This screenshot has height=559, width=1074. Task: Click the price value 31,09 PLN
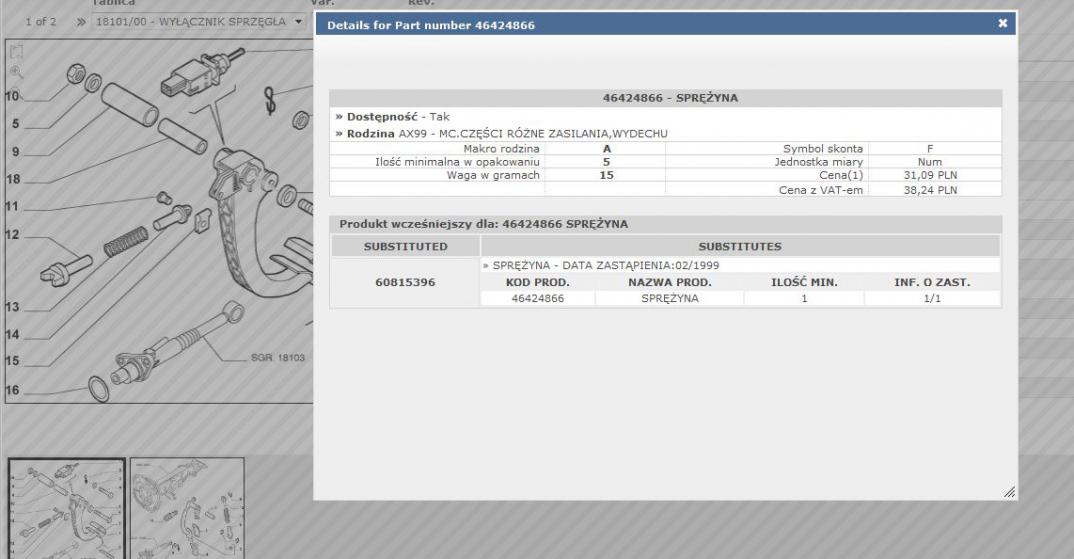click(930, 175)
